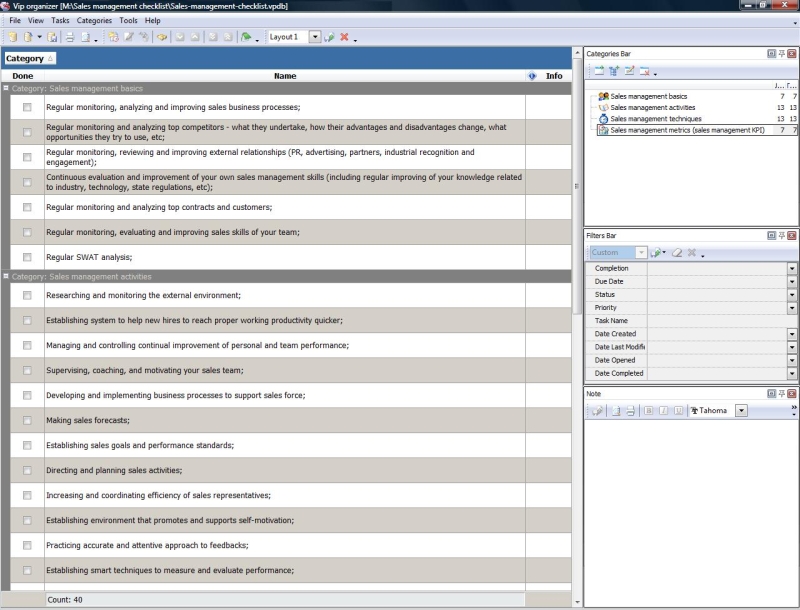Sort by the Name column header
The width and height of the screenshot is (800, 610).
tap(285, 76)
